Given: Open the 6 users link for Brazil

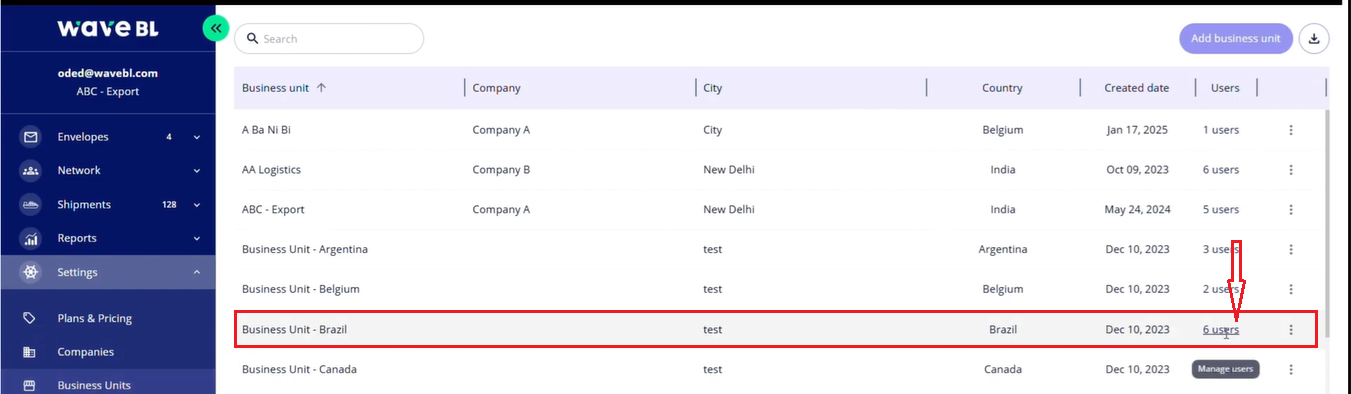Looking at the screenshot, I should (1221, 330).
